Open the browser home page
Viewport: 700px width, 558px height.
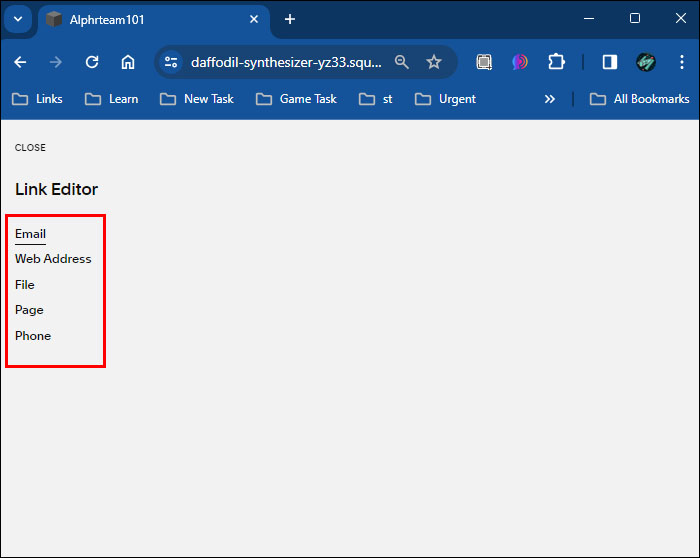point(128,62)
